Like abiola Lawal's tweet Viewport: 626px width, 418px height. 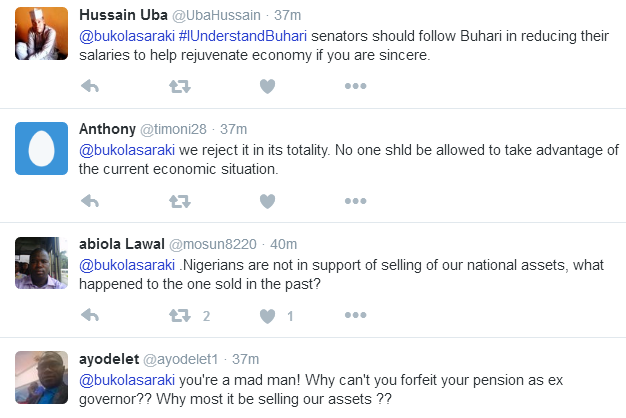(267, 316)
